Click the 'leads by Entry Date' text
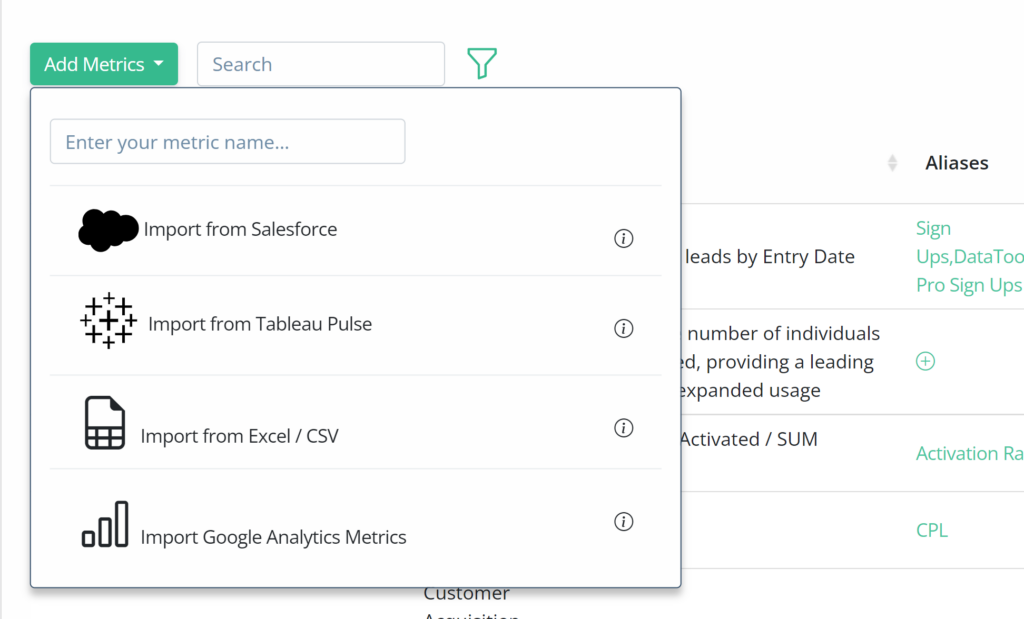The height and width of the screenshot is (619, 1024). click(769, 257)
